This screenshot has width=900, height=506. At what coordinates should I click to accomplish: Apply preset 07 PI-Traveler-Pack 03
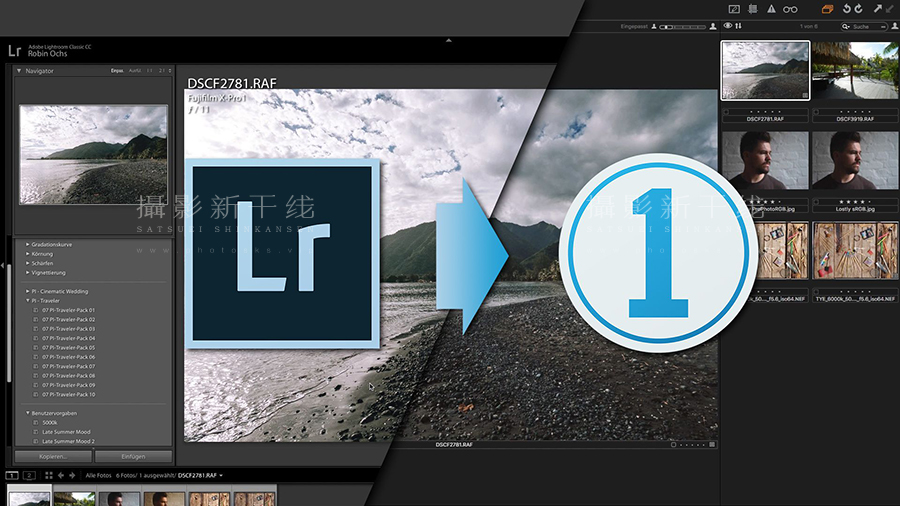[68, 329]
